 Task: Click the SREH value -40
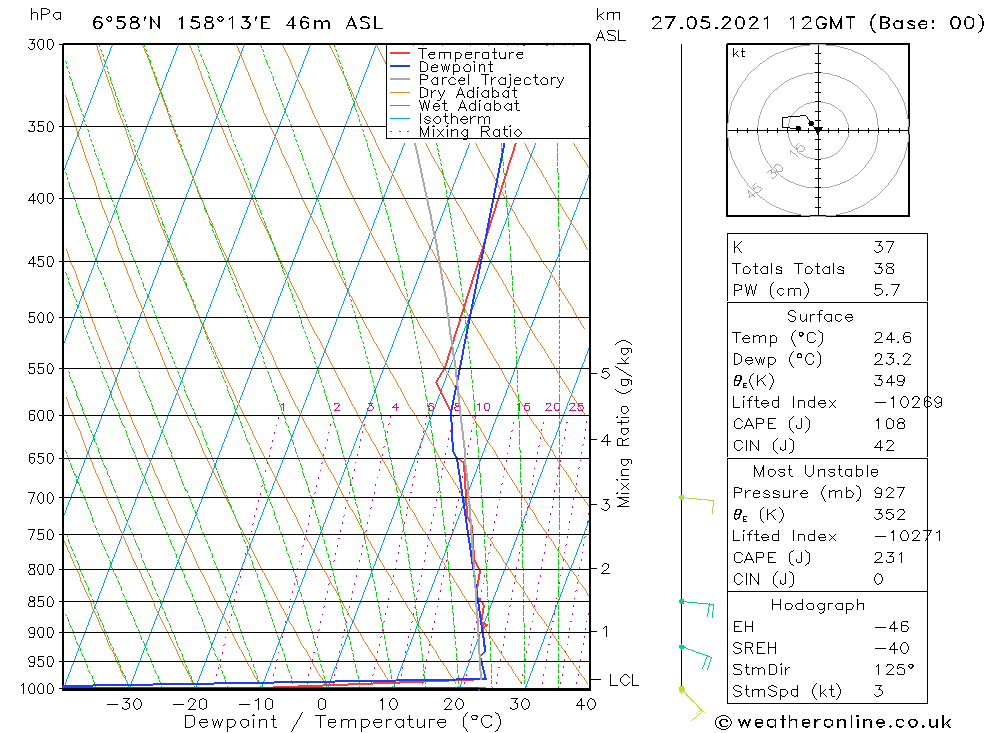[x=892, y=649]
